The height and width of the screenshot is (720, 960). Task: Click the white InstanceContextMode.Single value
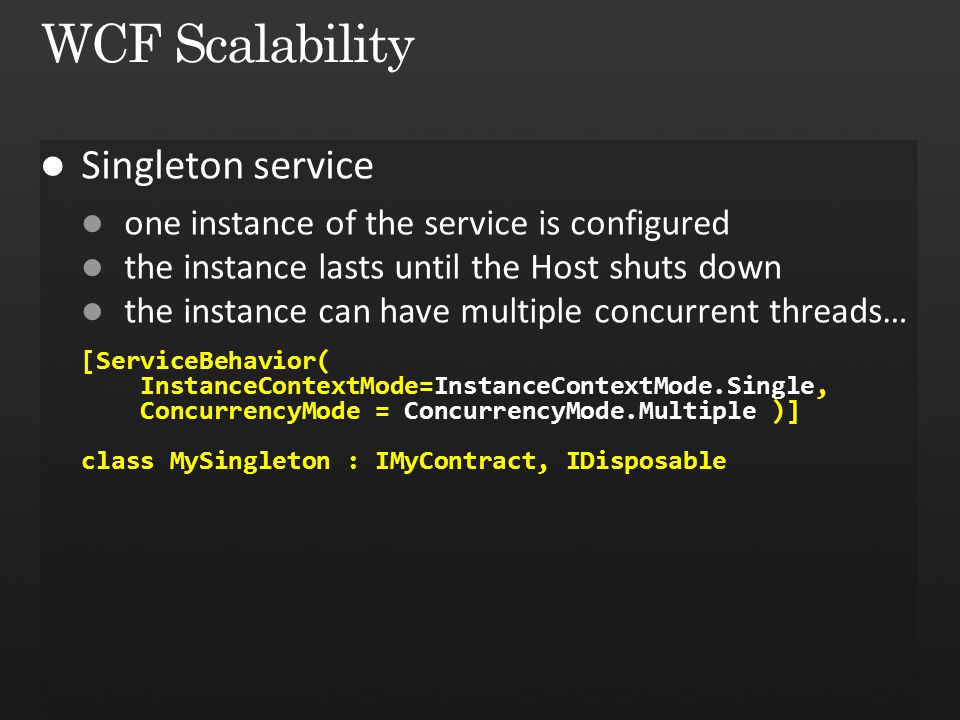pos(624,387)
